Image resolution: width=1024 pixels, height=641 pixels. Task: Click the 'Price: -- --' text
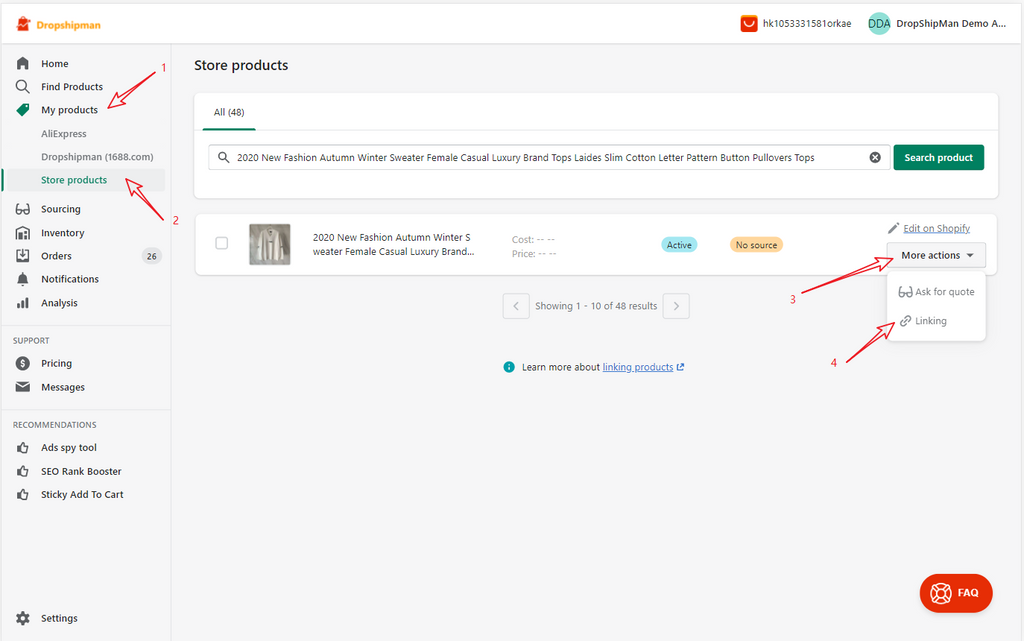pyautogui.click(x=534, y=253)
